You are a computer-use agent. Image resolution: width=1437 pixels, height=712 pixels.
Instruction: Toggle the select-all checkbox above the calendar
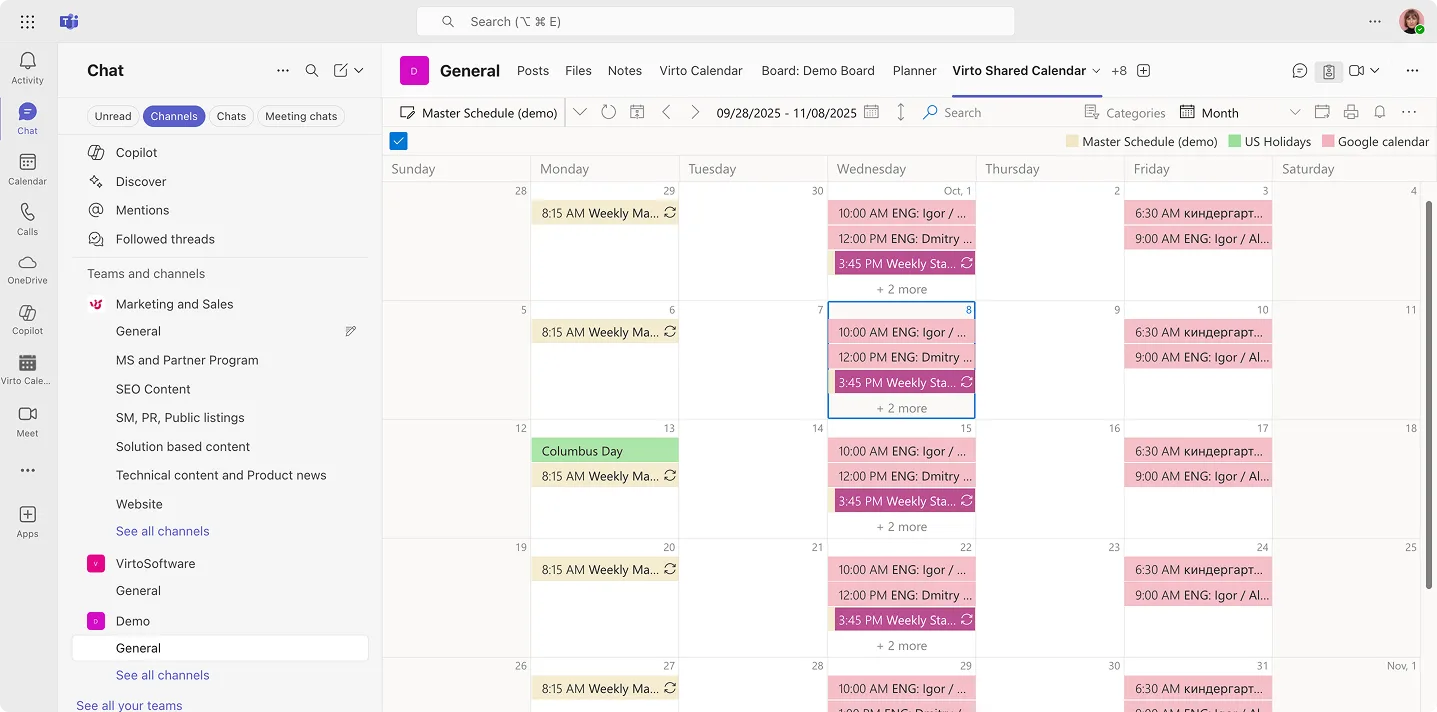click(x=398, y=140)
